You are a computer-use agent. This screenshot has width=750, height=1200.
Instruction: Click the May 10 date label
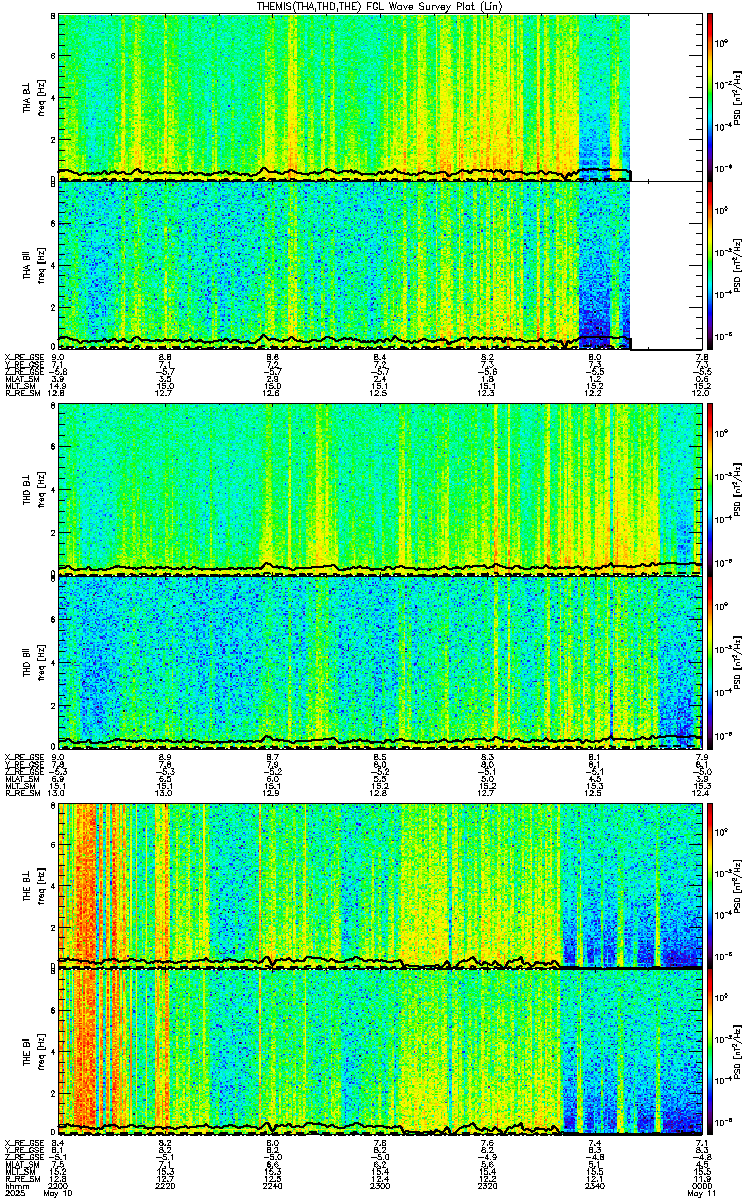click(x=59, y=1193)
